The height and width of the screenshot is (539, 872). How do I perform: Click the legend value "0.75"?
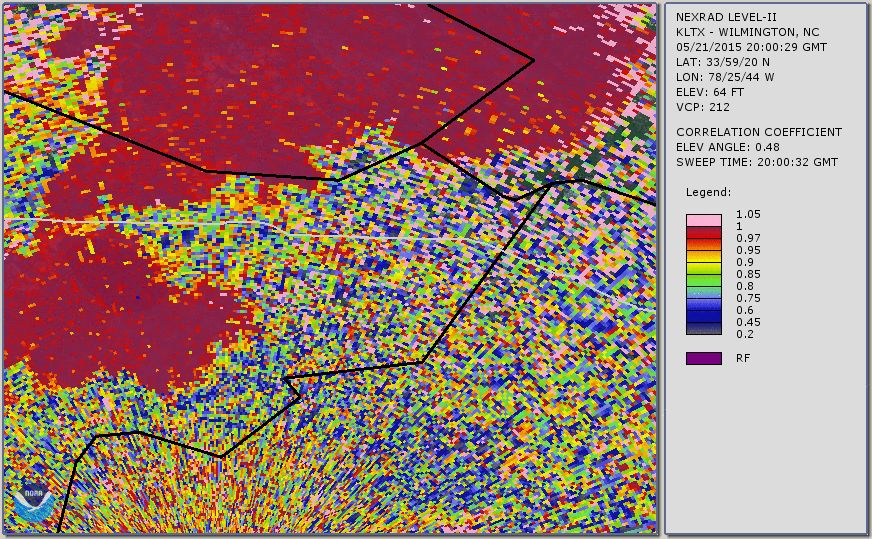click(x=748, y=298)
